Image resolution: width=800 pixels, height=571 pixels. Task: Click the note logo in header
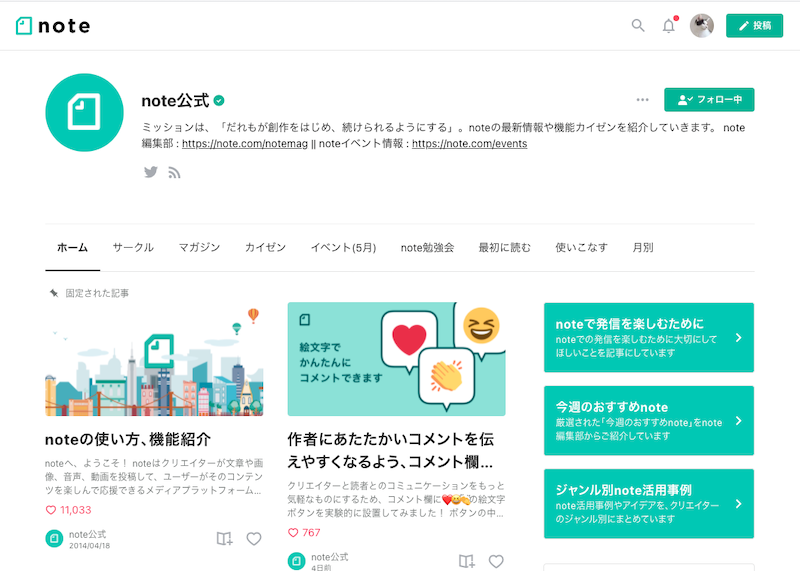click(53, 26)
